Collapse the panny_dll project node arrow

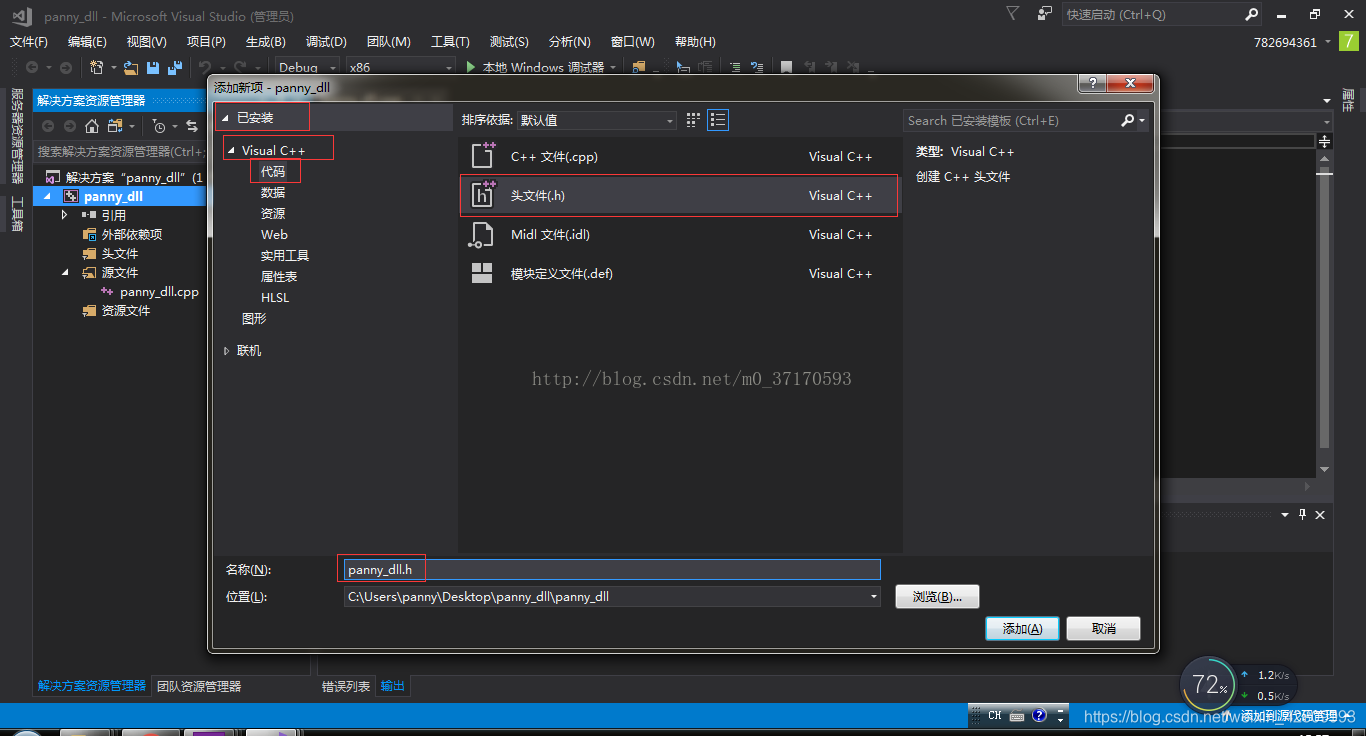pyautogui.click(x=45, y=196)
